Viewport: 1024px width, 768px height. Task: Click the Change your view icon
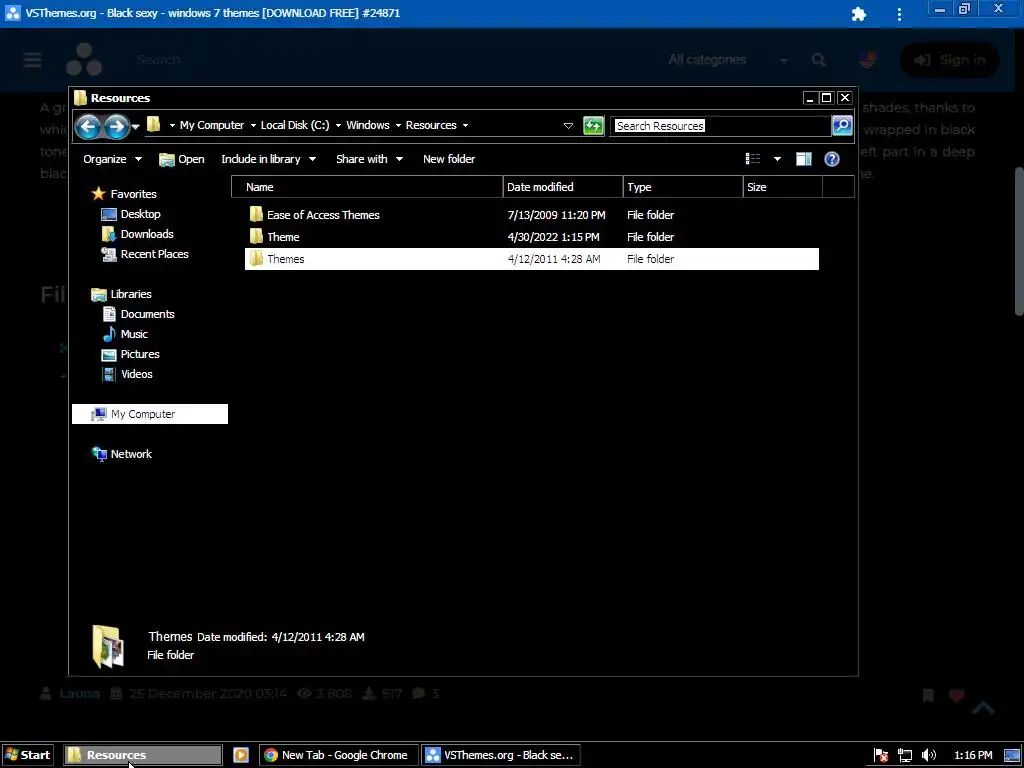pos(753,159)
